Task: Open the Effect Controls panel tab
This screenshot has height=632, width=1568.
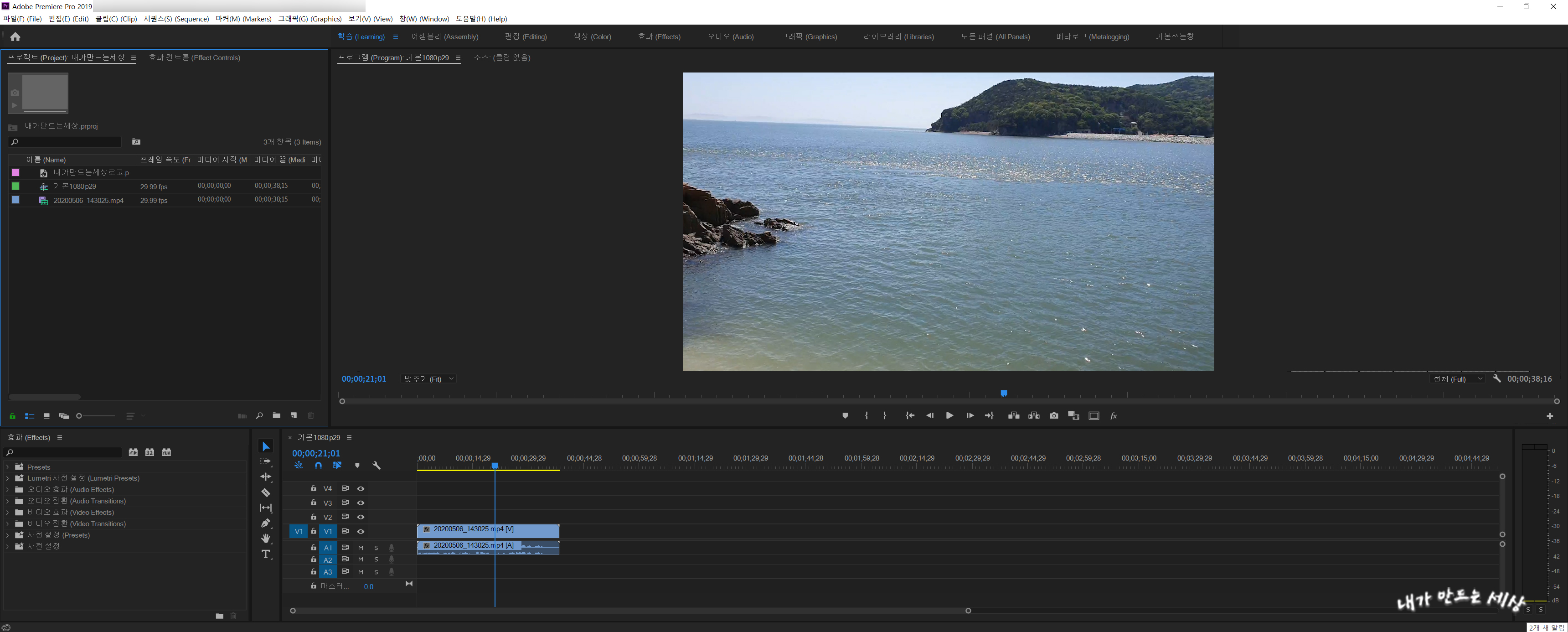Action: [x=194, y=58]
